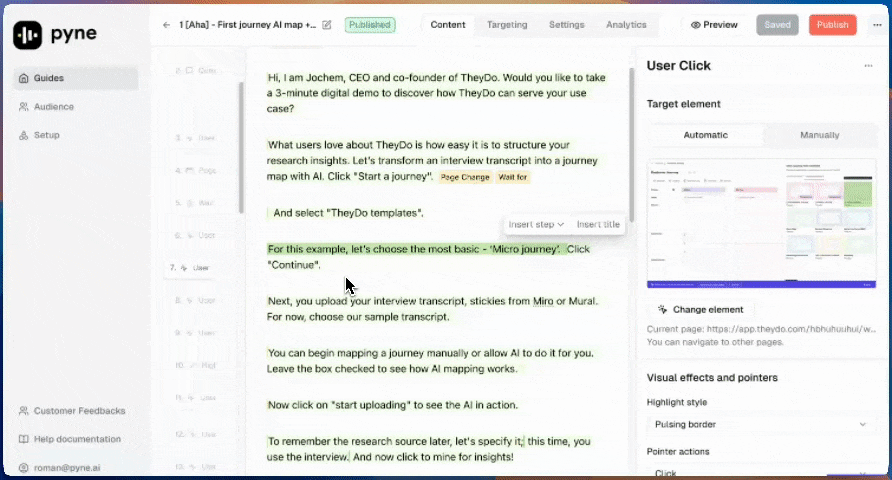Screen dimensions: 892x480
Task: Open top bar three-dots menu
Action: click(877, 25)
